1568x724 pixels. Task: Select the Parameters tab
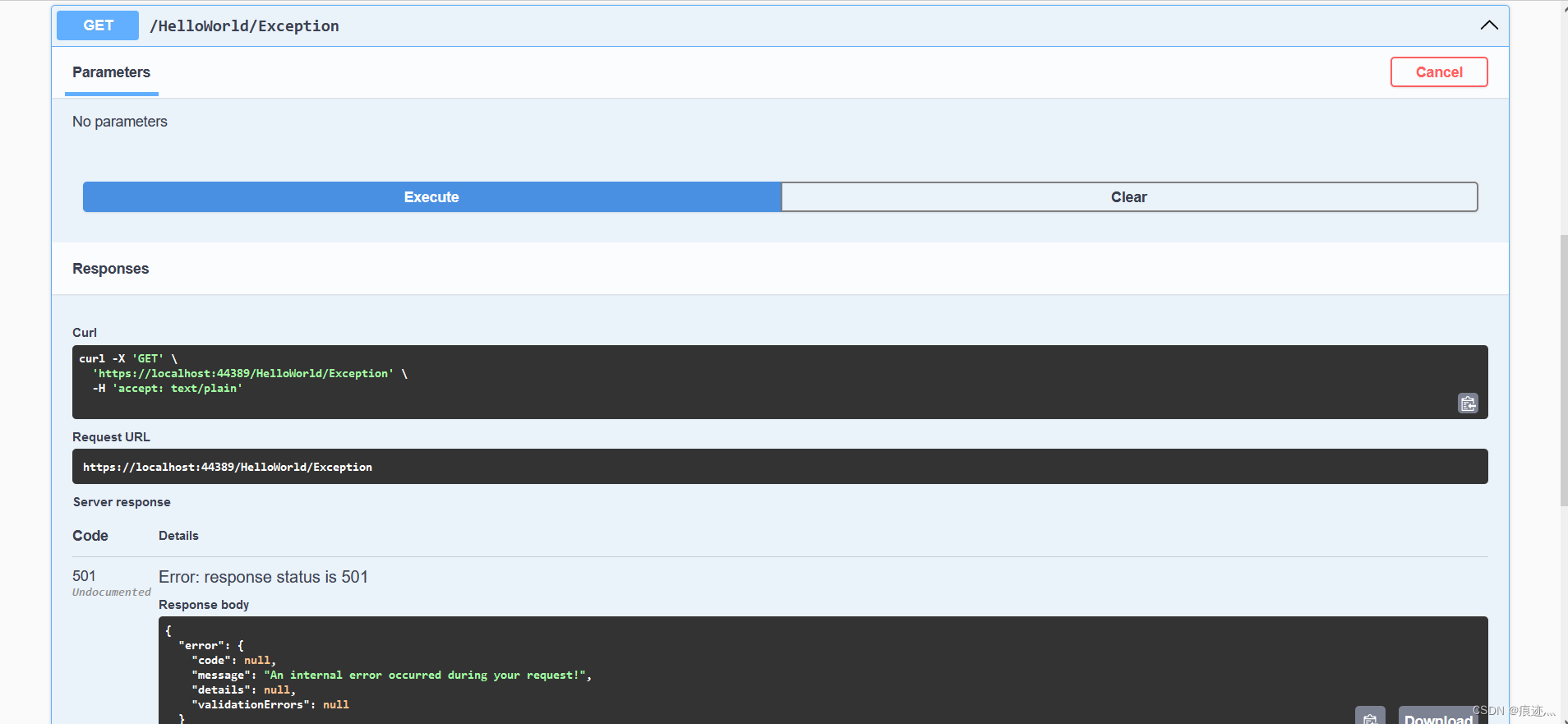point(111,72)
